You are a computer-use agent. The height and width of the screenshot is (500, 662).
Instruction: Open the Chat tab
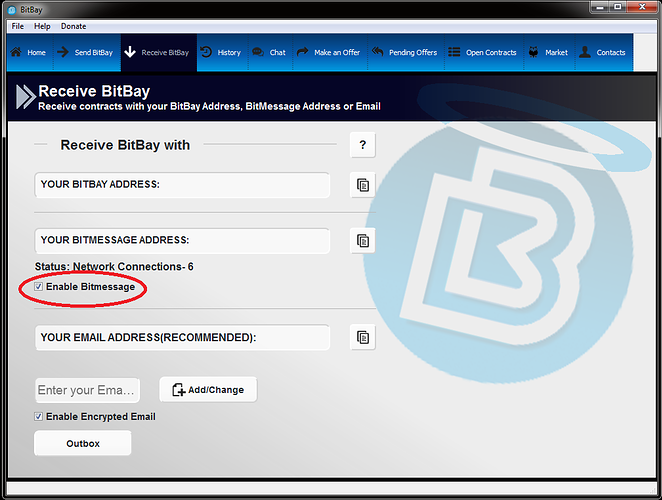point(270,53)
